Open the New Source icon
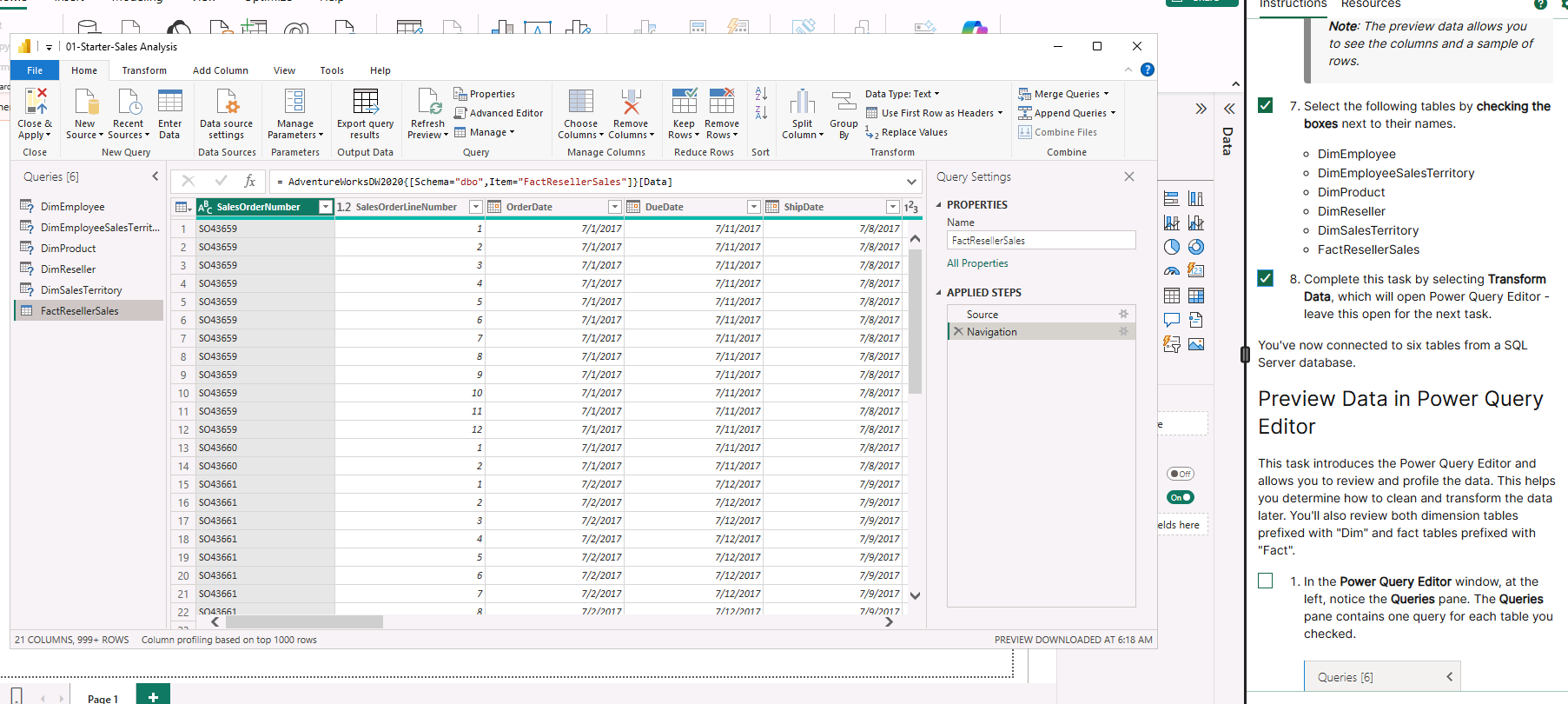This screenshot has height=704, width=1568. (85, 102)
